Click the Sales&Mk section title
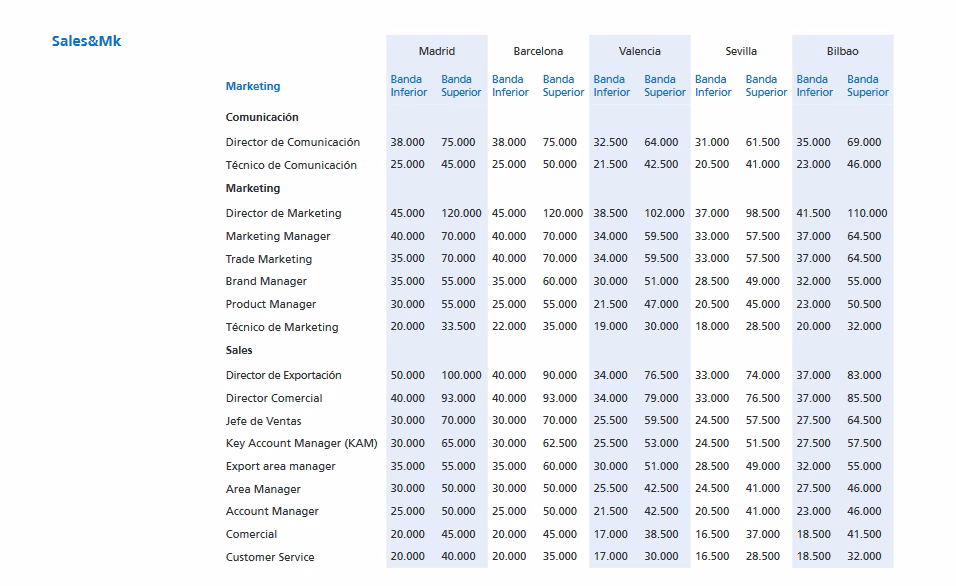Screen dimensions: 956x586 click(86, 41)
